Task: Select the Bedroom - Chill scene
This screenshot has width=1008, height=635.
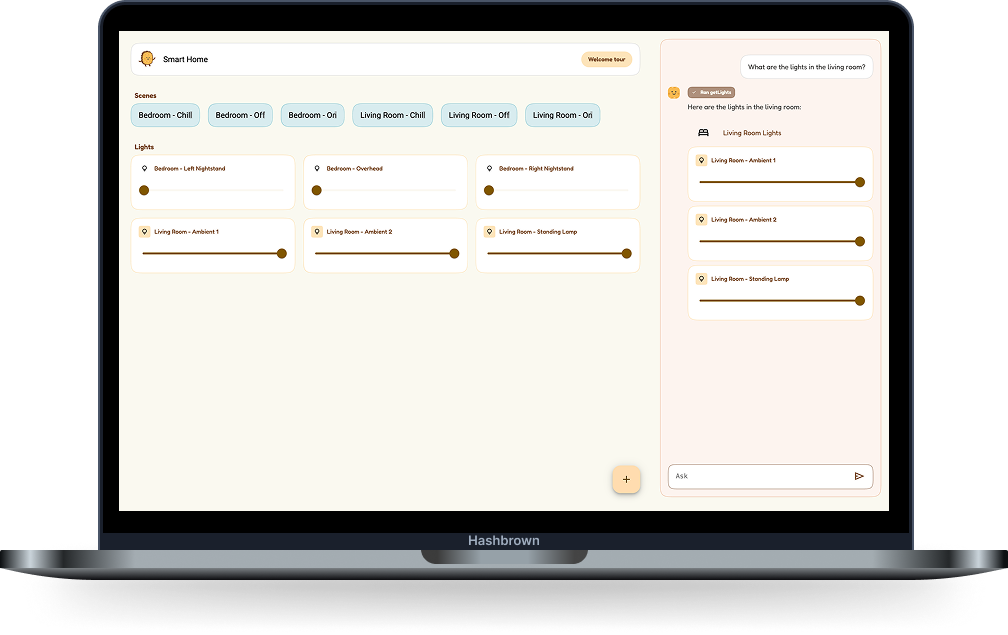Action: 165,115
